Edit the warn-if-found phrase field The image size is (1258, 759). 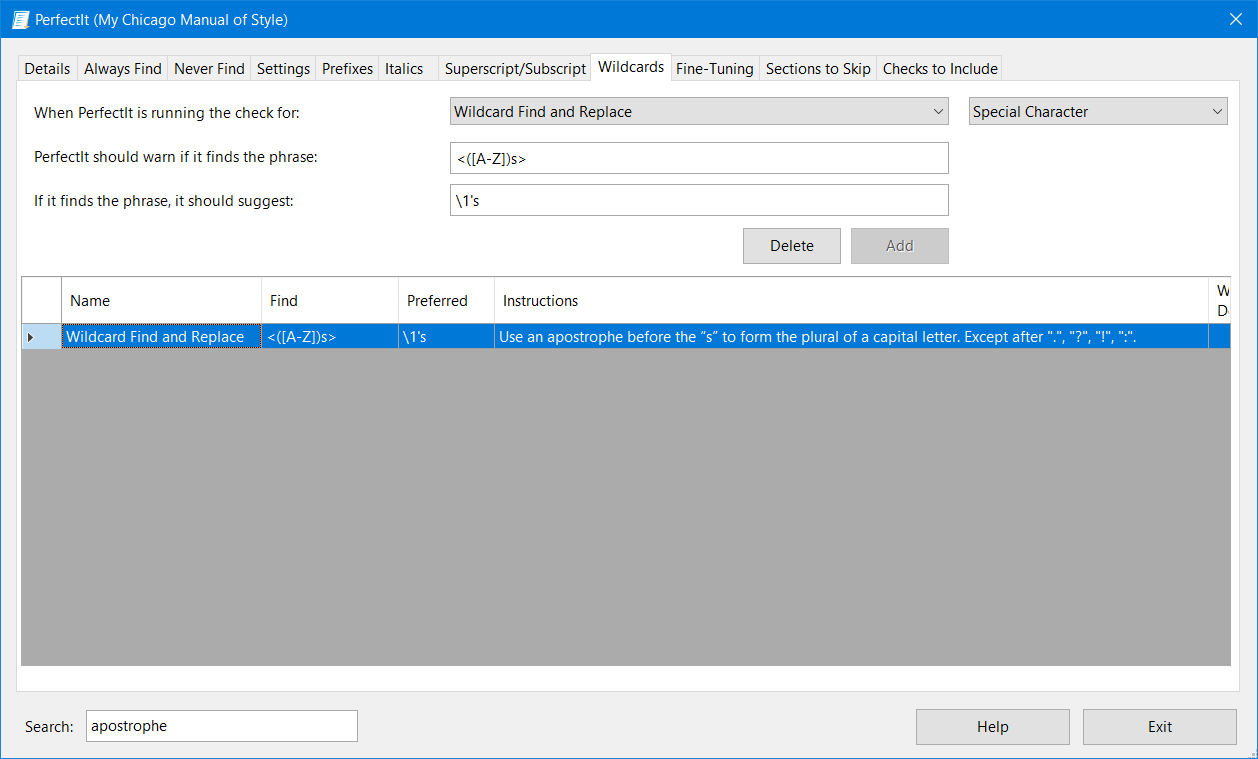(699, 158)
